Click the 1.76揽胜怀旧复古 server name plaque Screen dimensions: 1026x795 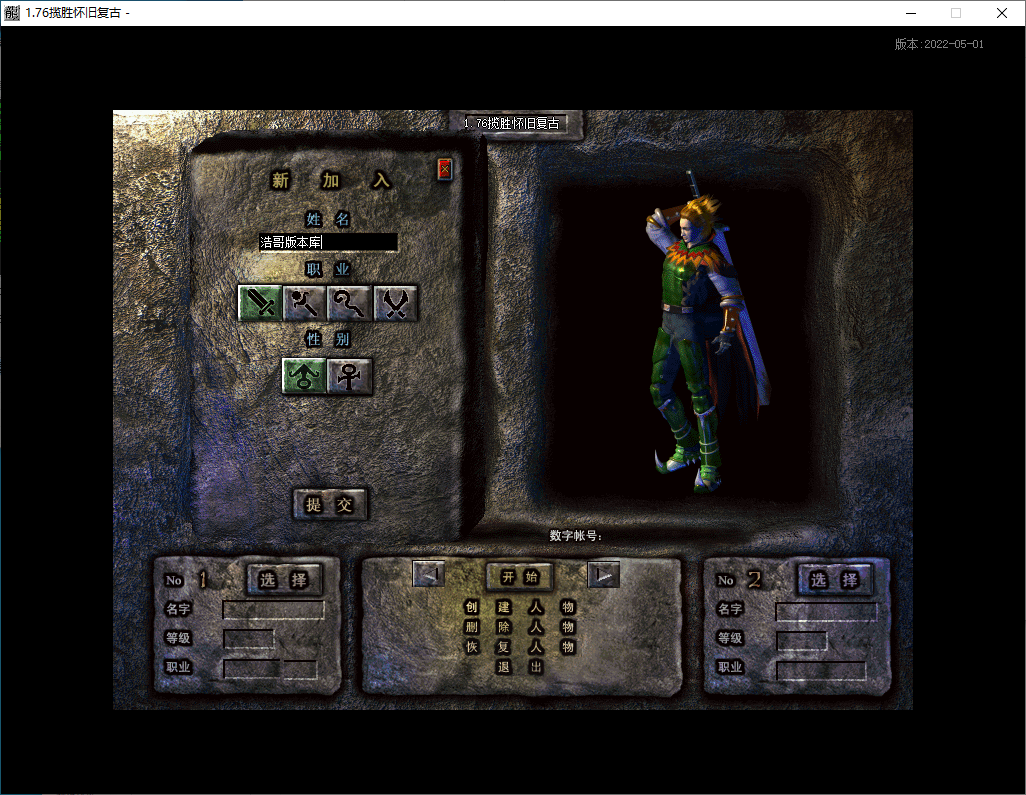(x=516, y=124)
